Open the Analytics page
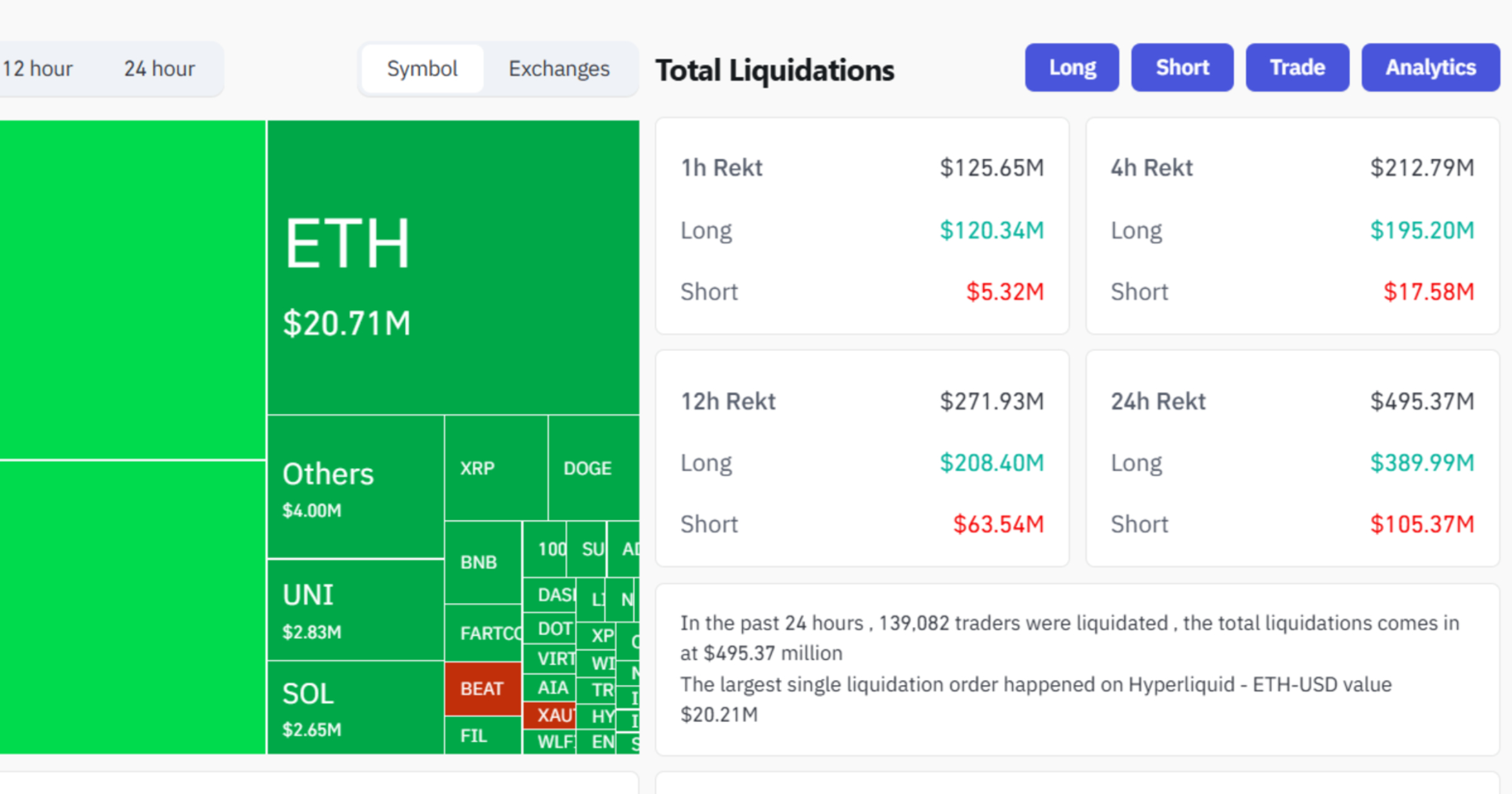This screenshot has width=1512, height=794. [x=1430, y=67]
